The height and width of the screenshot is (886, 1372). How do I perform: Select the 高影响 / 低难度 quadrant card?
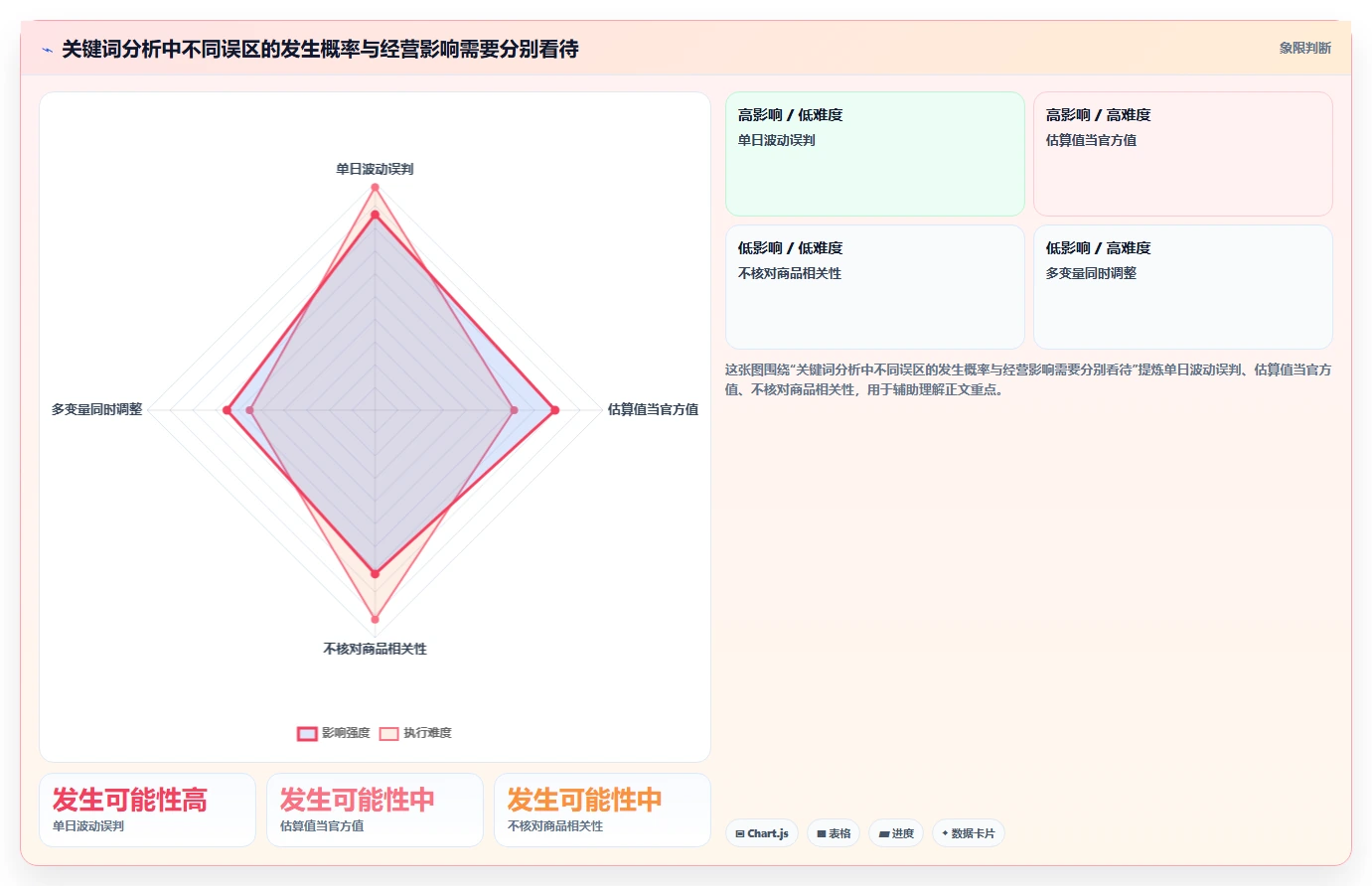tap(874, 154)
